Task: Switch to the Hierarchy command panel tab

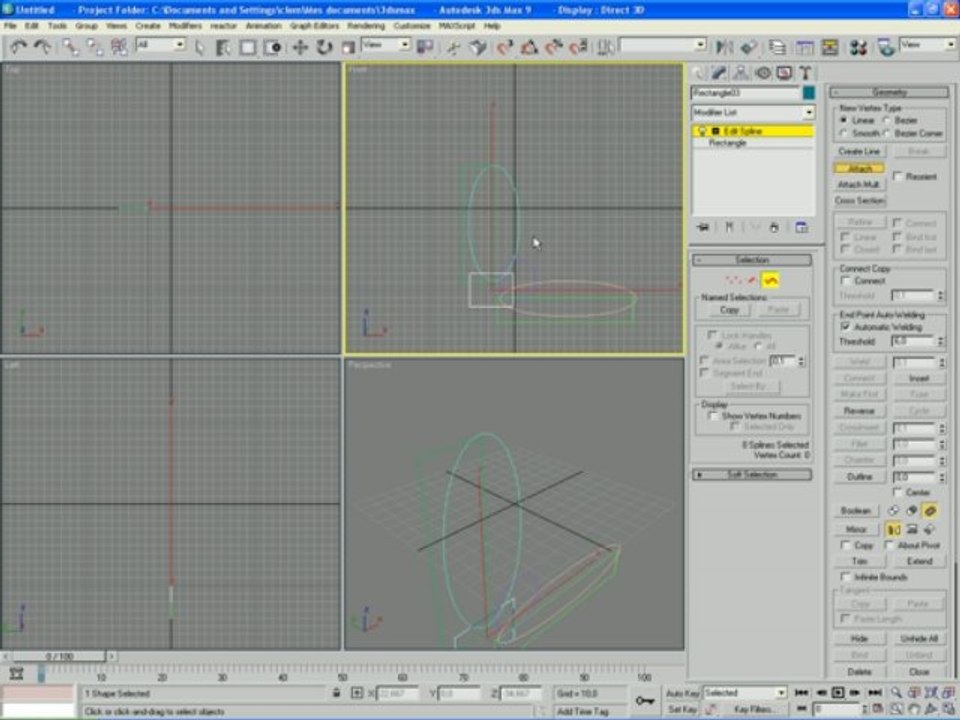Action: (x=741, y=73)
